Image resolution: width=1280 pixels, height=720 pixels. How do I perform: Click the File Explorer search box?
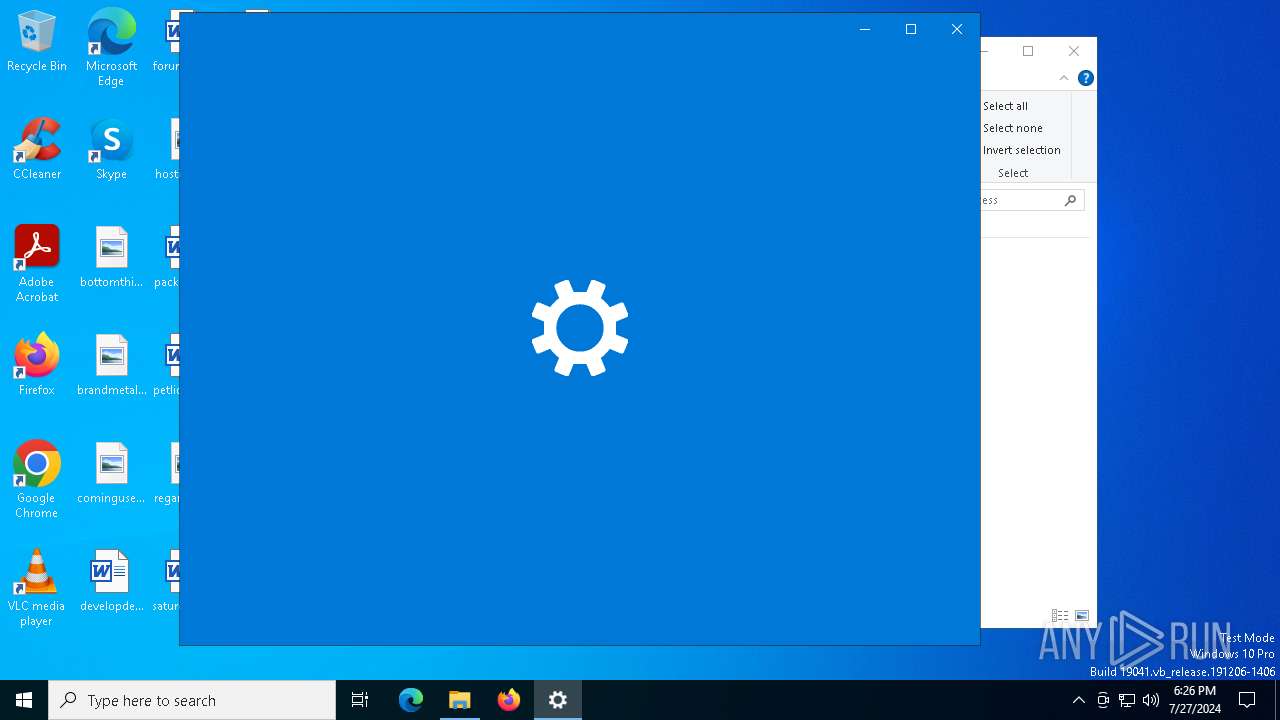(x=1032, y=200)
